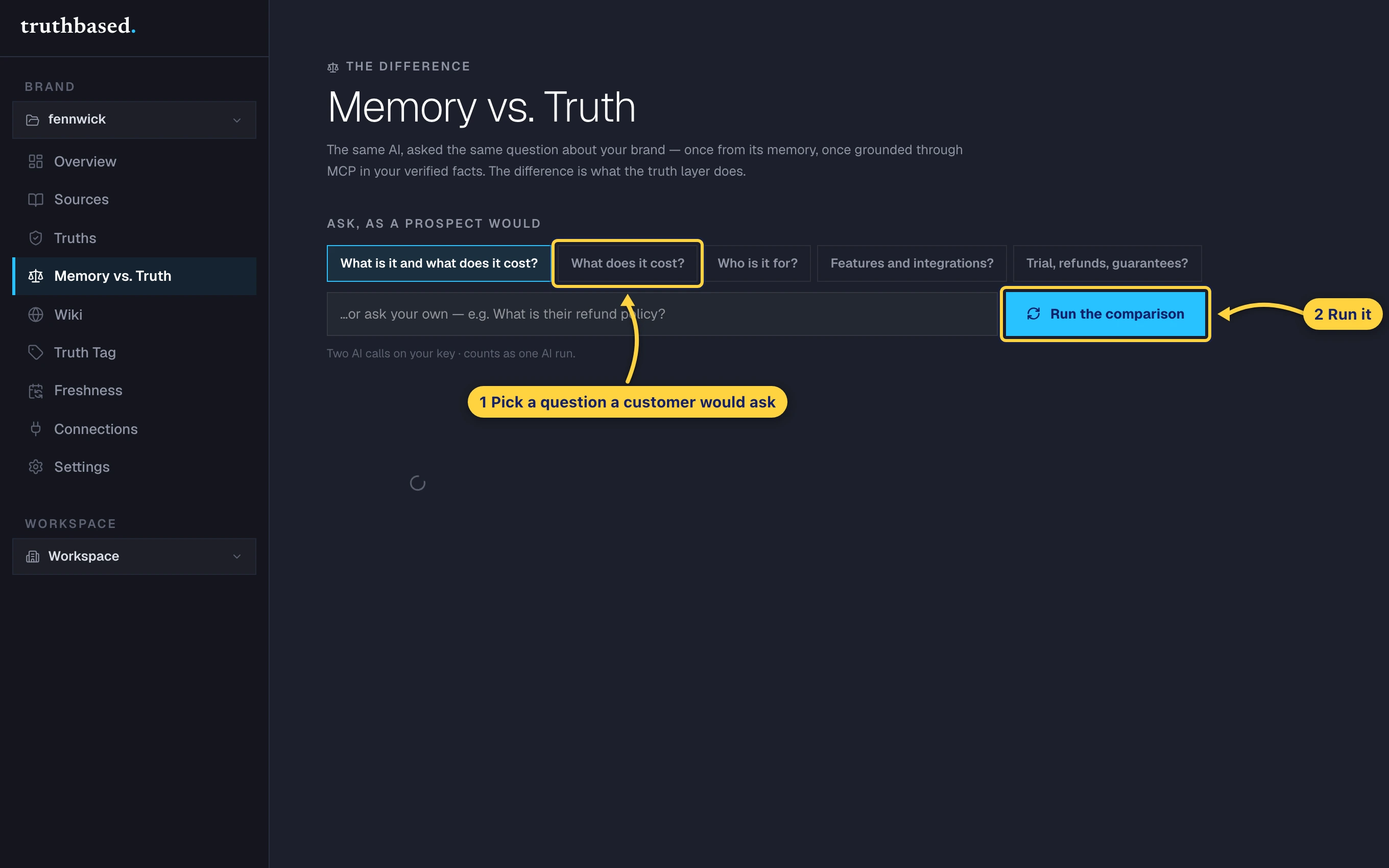
Task: Click the fennwick folder icon
Action: click(x=33, y=119)
